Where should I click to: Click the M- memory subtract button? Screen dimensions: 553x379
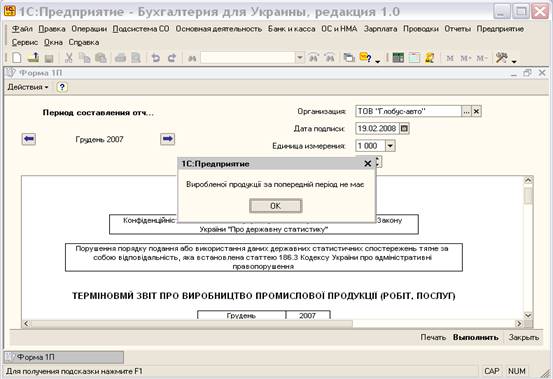[482, 58]
